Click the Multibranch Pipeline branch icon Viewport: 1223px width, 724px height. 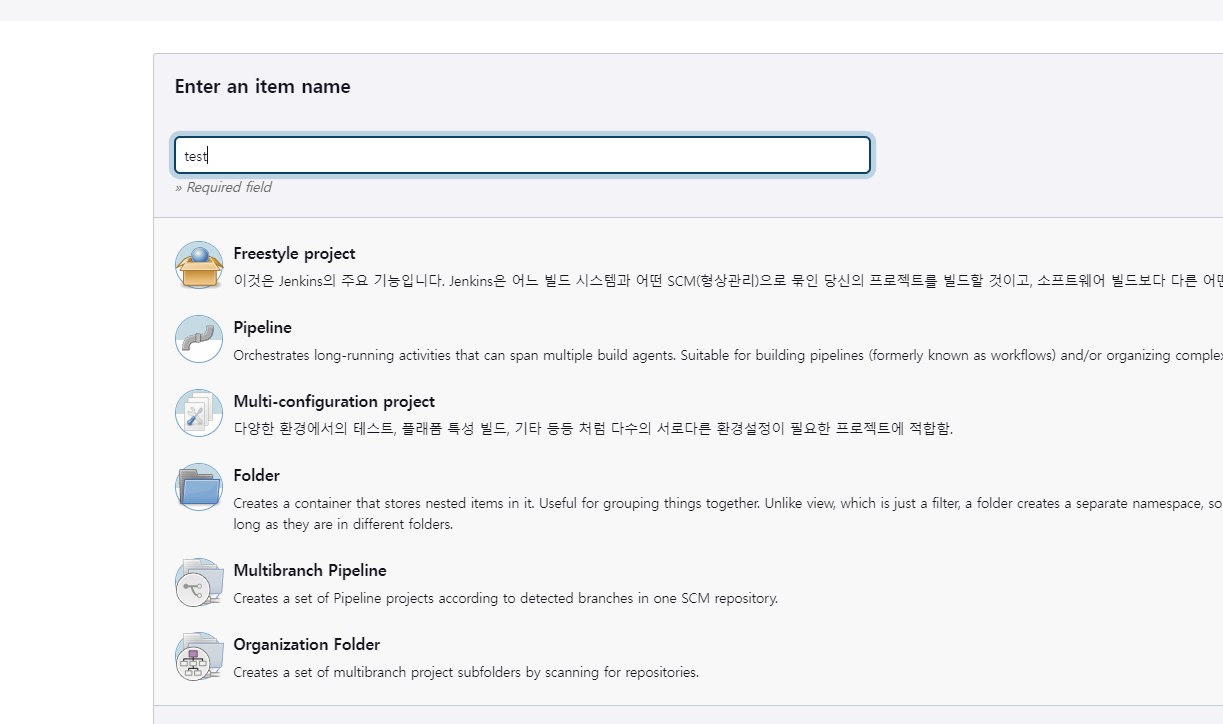199,582
